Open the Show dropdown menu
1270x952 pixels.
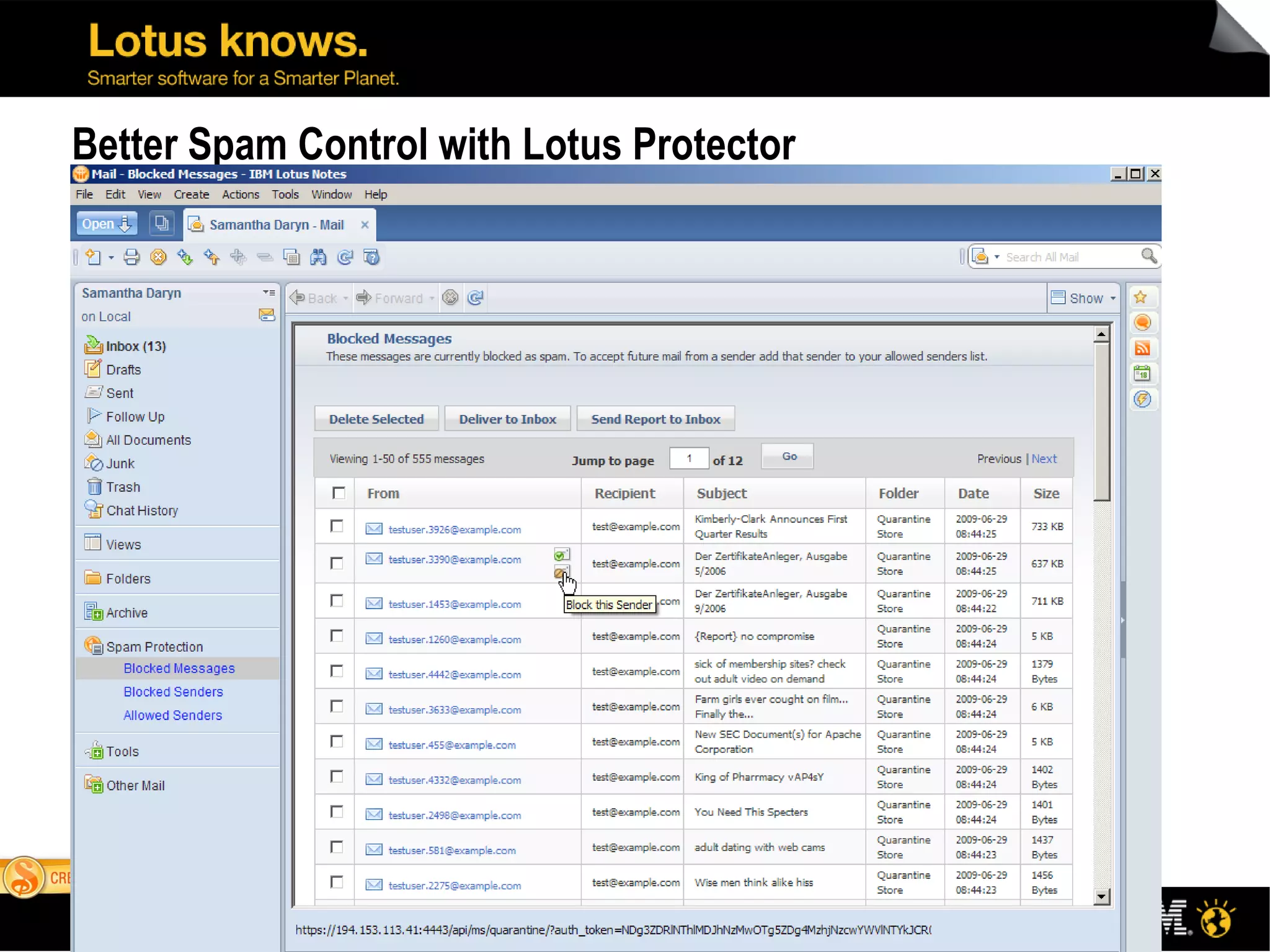click(x=1083, y=298)
